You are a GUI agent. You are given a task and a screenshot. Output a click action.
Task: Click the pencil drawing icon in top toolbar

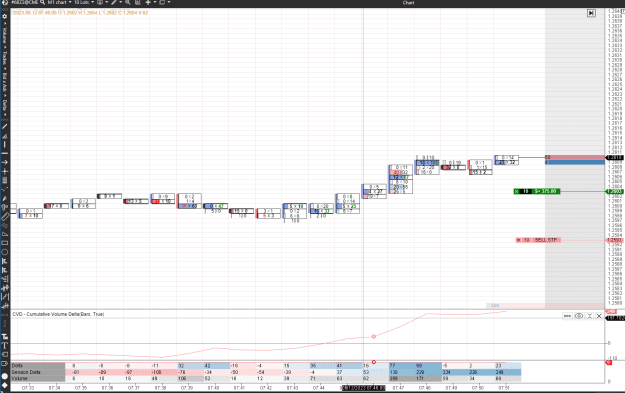114,2
